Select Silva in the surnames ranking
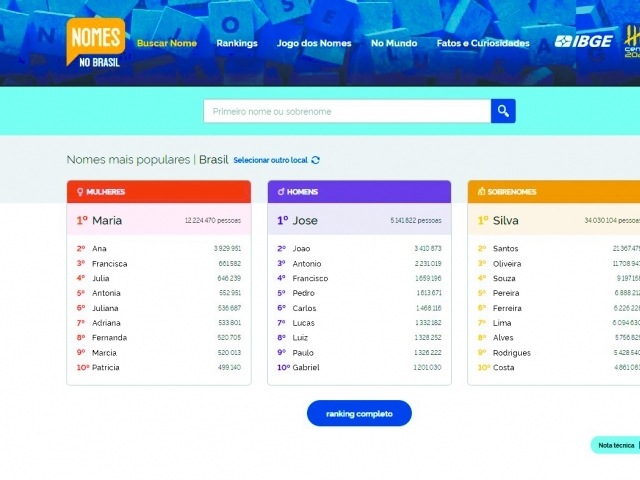Image resolution: width=640 pixels, height=480 pixels. [x=505, y=220]
